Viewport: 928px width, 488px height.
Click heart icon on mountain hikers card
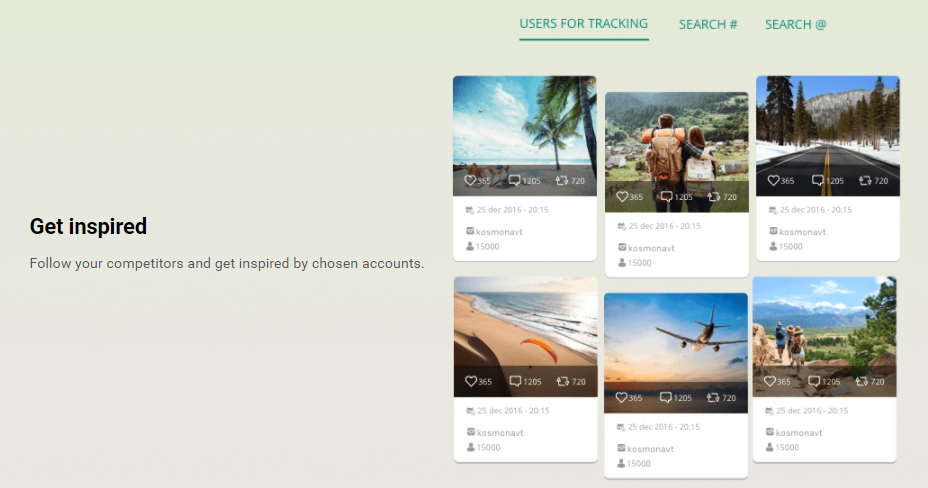[x=769, y=382]
